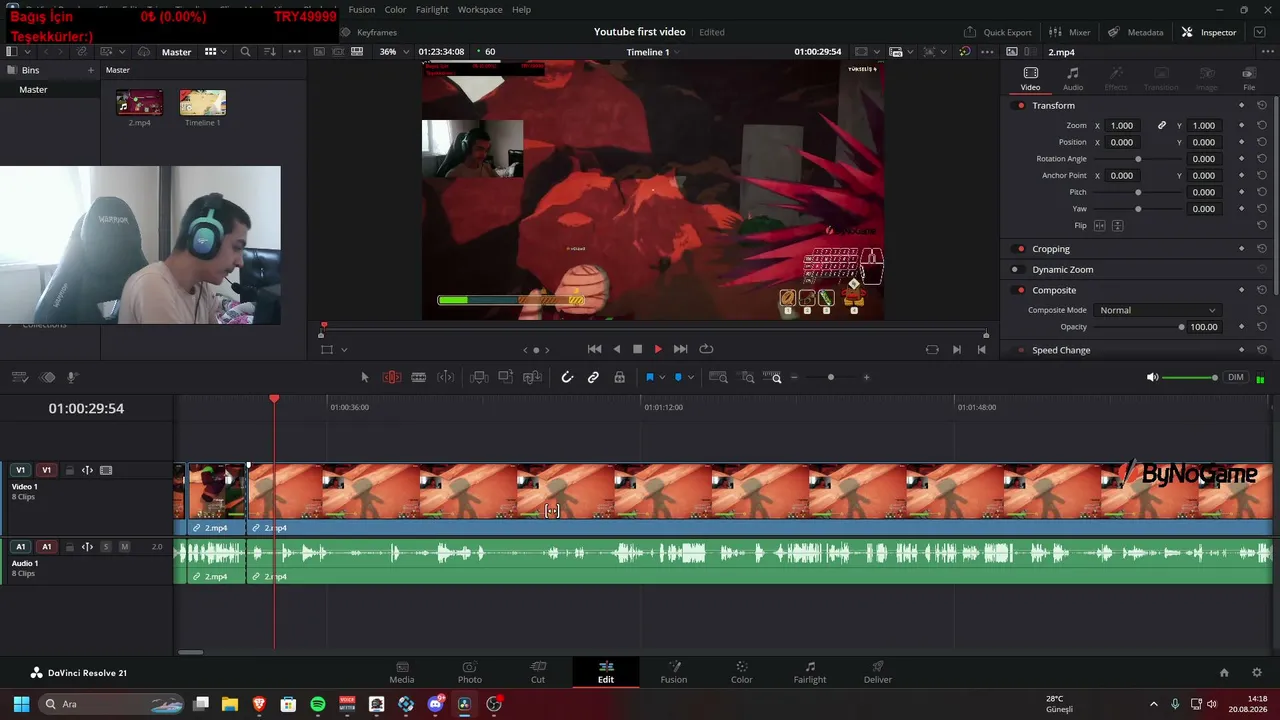
Task: Click the Windows Start button
Action: pyautogui.click(x=21, y=704)
